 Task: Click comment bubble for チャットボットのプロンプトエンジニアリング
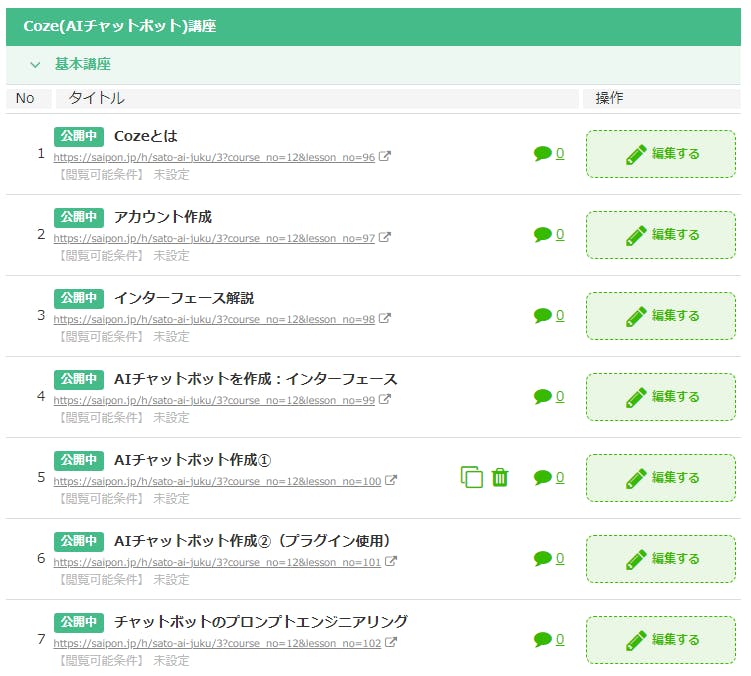543,639
